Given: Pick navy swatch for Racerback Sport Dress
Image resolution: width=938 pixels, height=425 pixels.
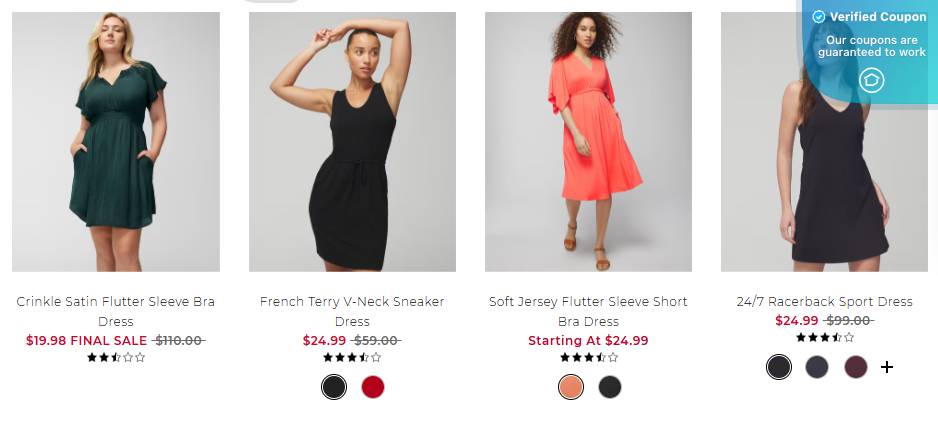Looking at the screenshot, I should (x=817, y=367).
